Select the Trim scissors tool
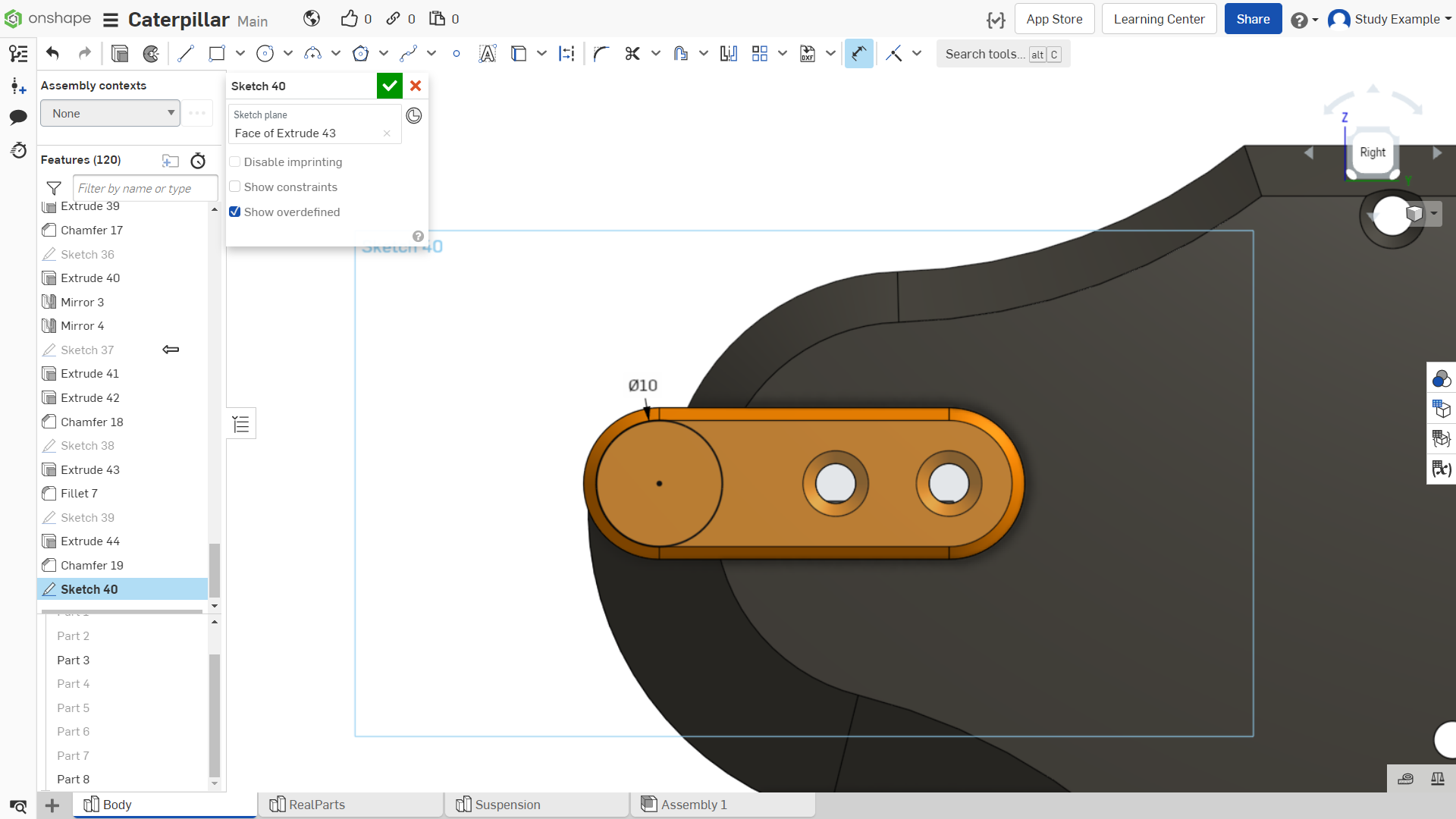 coord(632,54)
